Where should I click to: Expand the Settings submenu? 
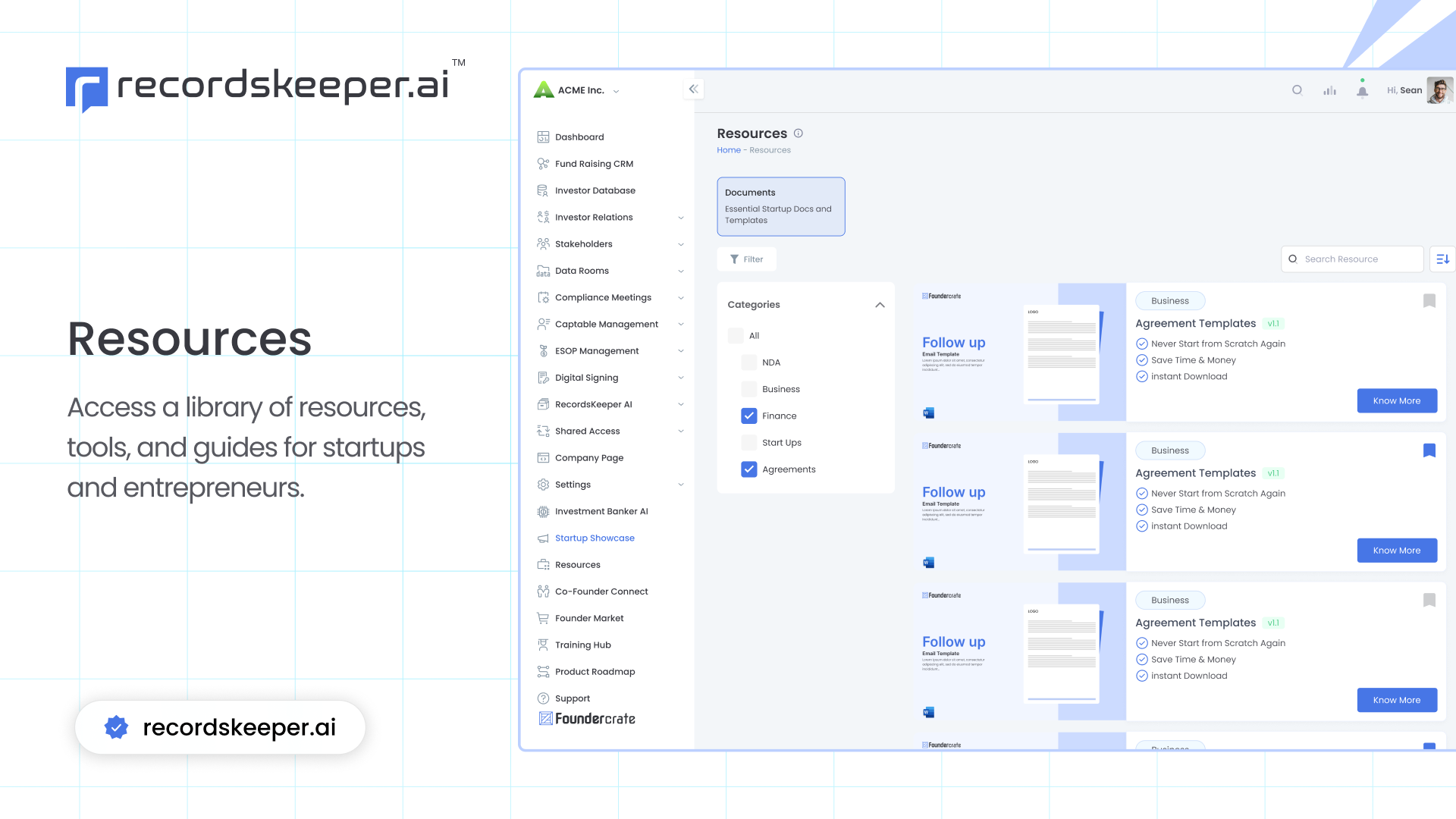[681, 485]
